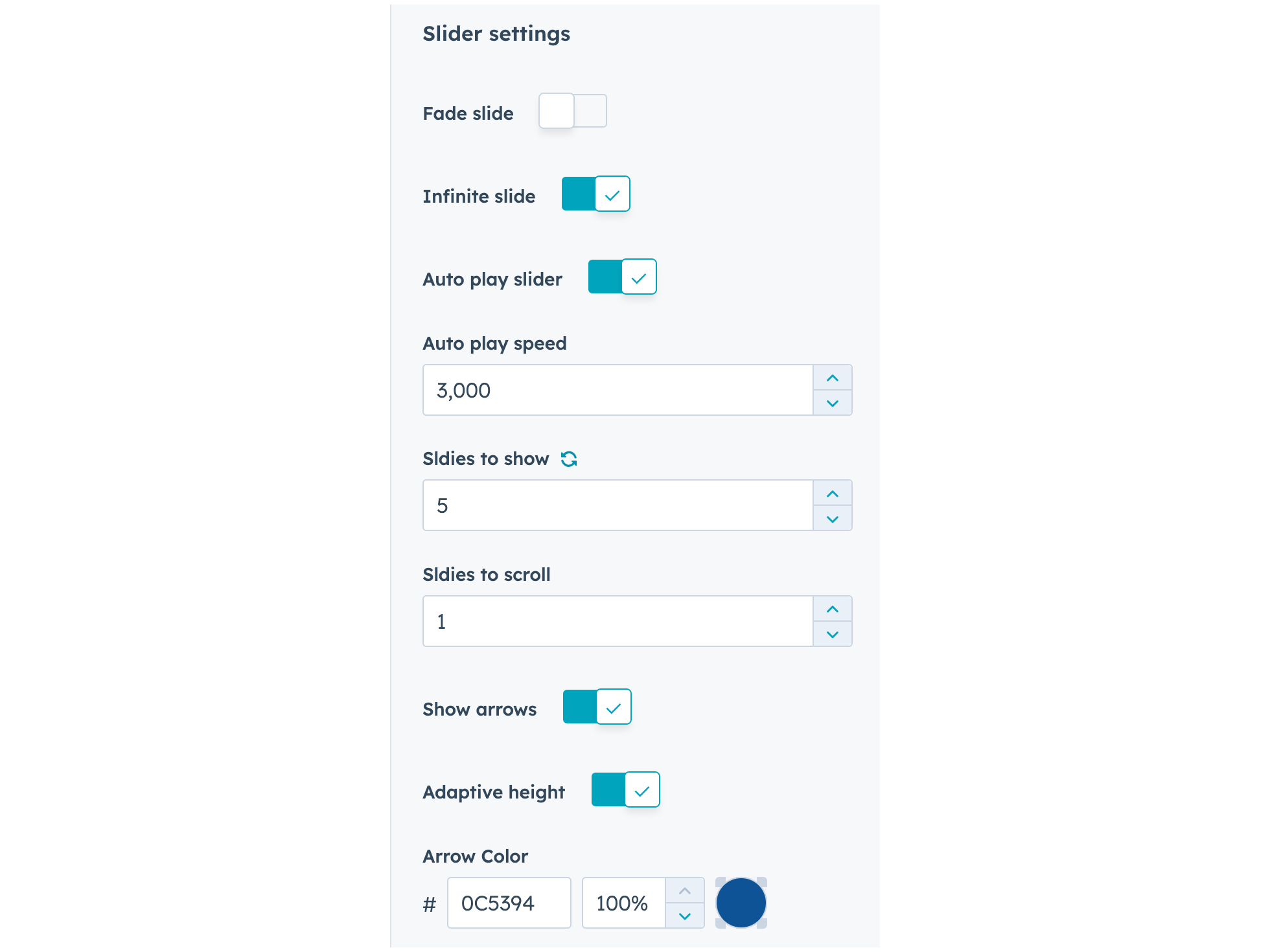Switch off the Show arrows toggle
This screenshot has width=1270, height=952.
click(597, 707)
